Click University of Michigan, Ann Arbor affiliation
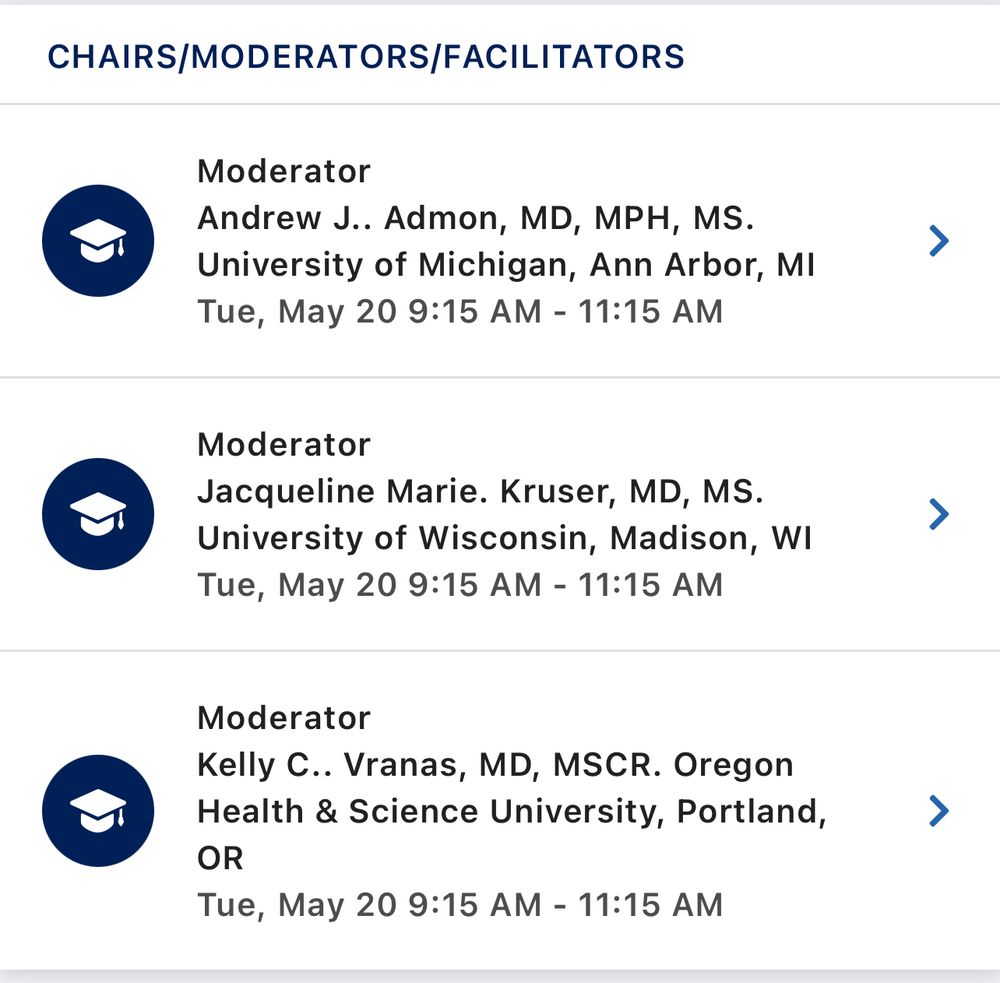Screen dimensions: 1000x983 point(506,265)
